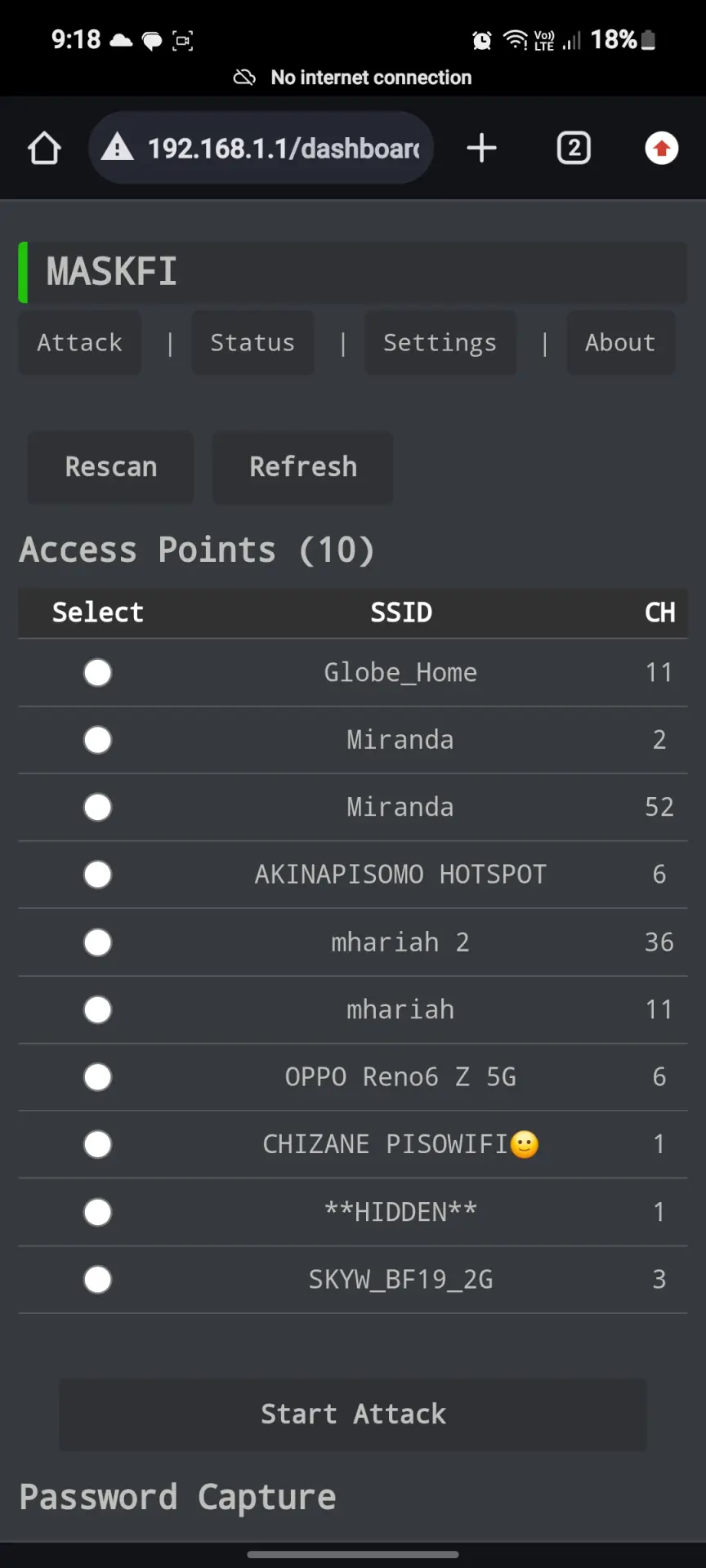This screenshot has height=1568, width=706.
Task: Select the **HIDDEN** network radio button
Action: (98, 1212)
